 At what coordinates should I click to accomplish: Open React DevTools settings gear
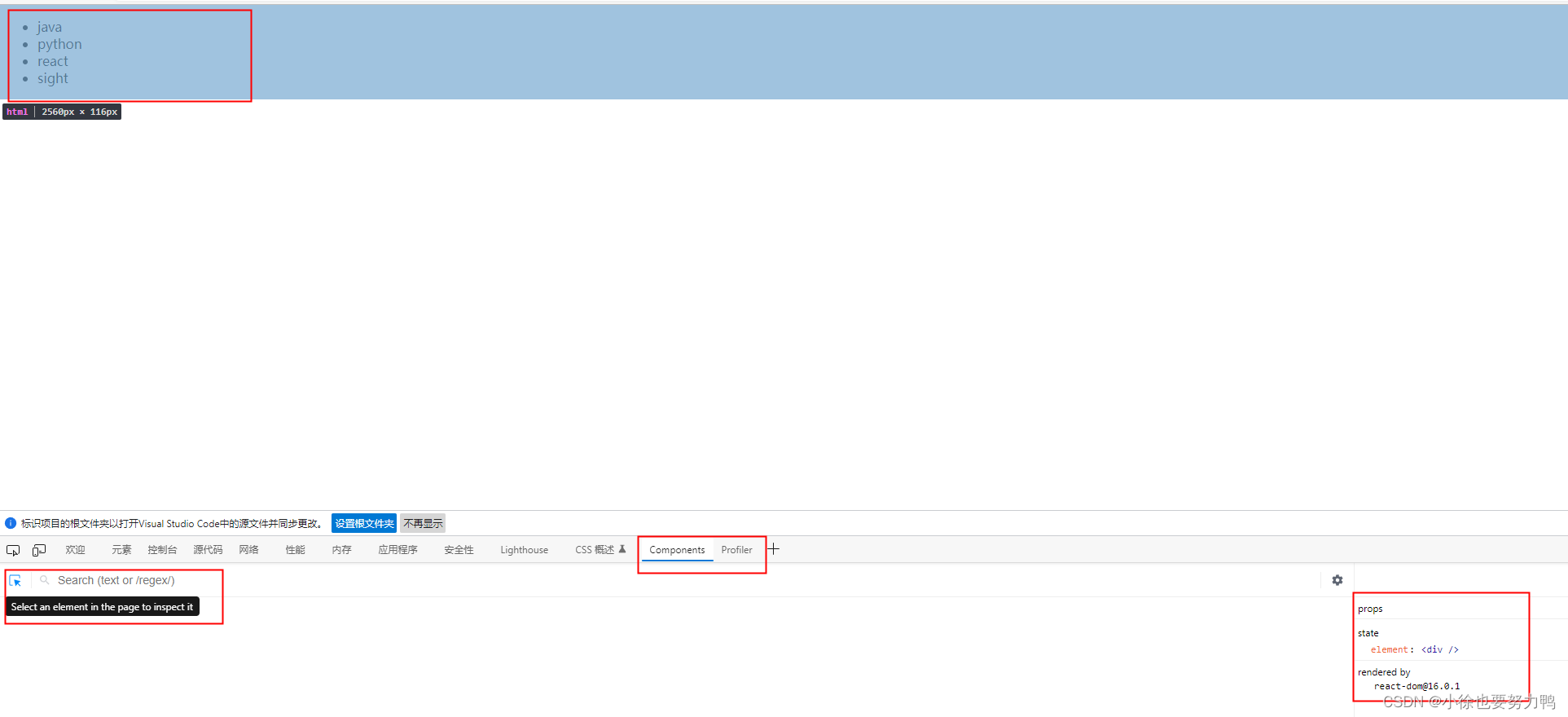tap(1337, 580)
